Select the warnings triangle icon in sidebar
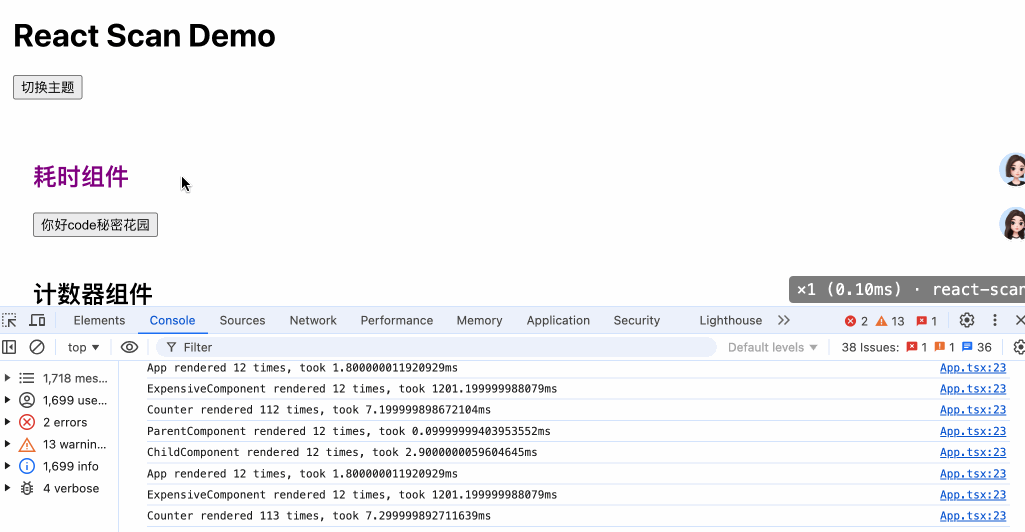Viewport: 1025px width, 532px height. tap(27, 444)
